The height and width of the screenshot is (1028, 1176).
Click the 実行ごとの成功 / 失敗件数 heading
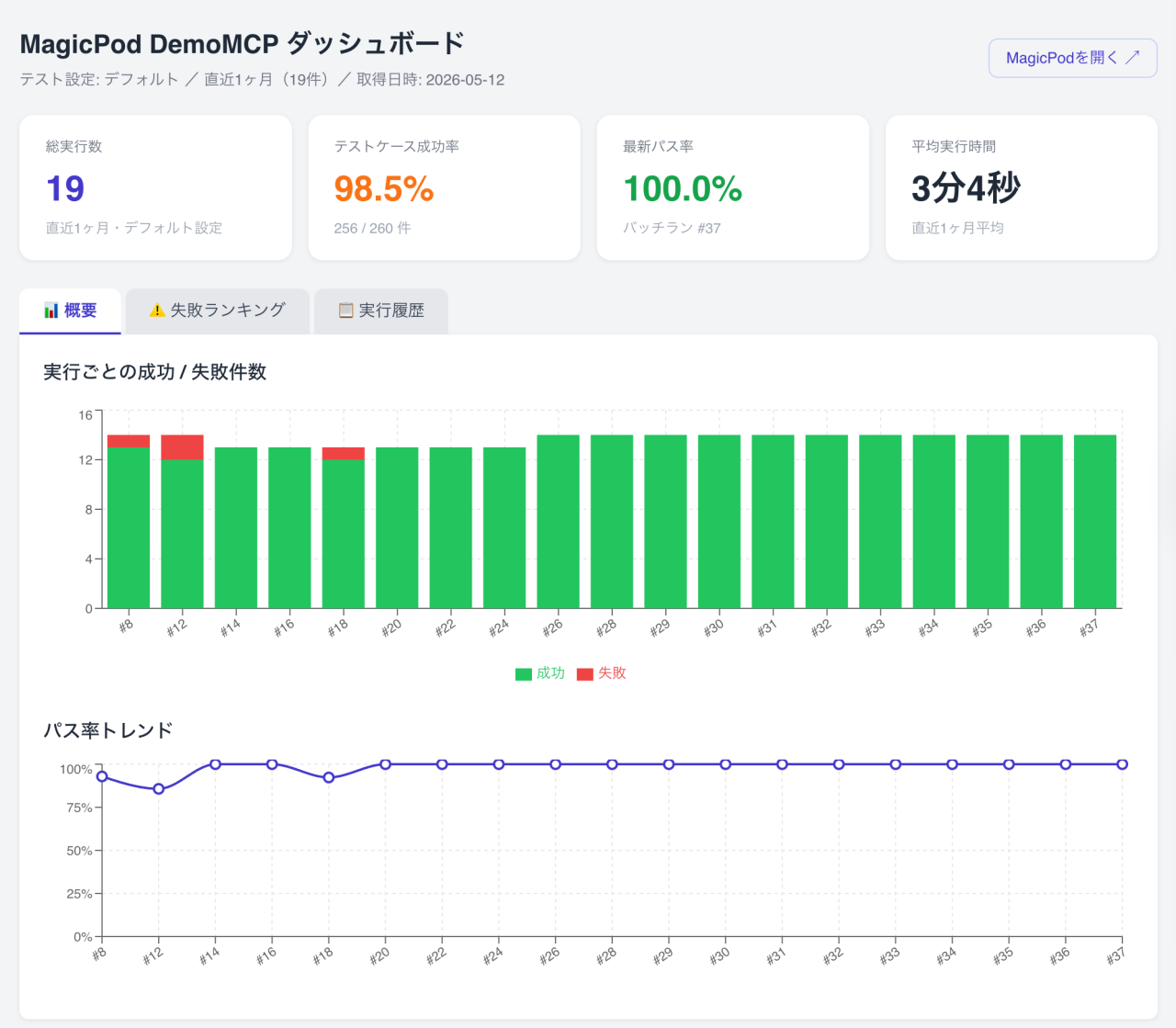click(155, 372)
